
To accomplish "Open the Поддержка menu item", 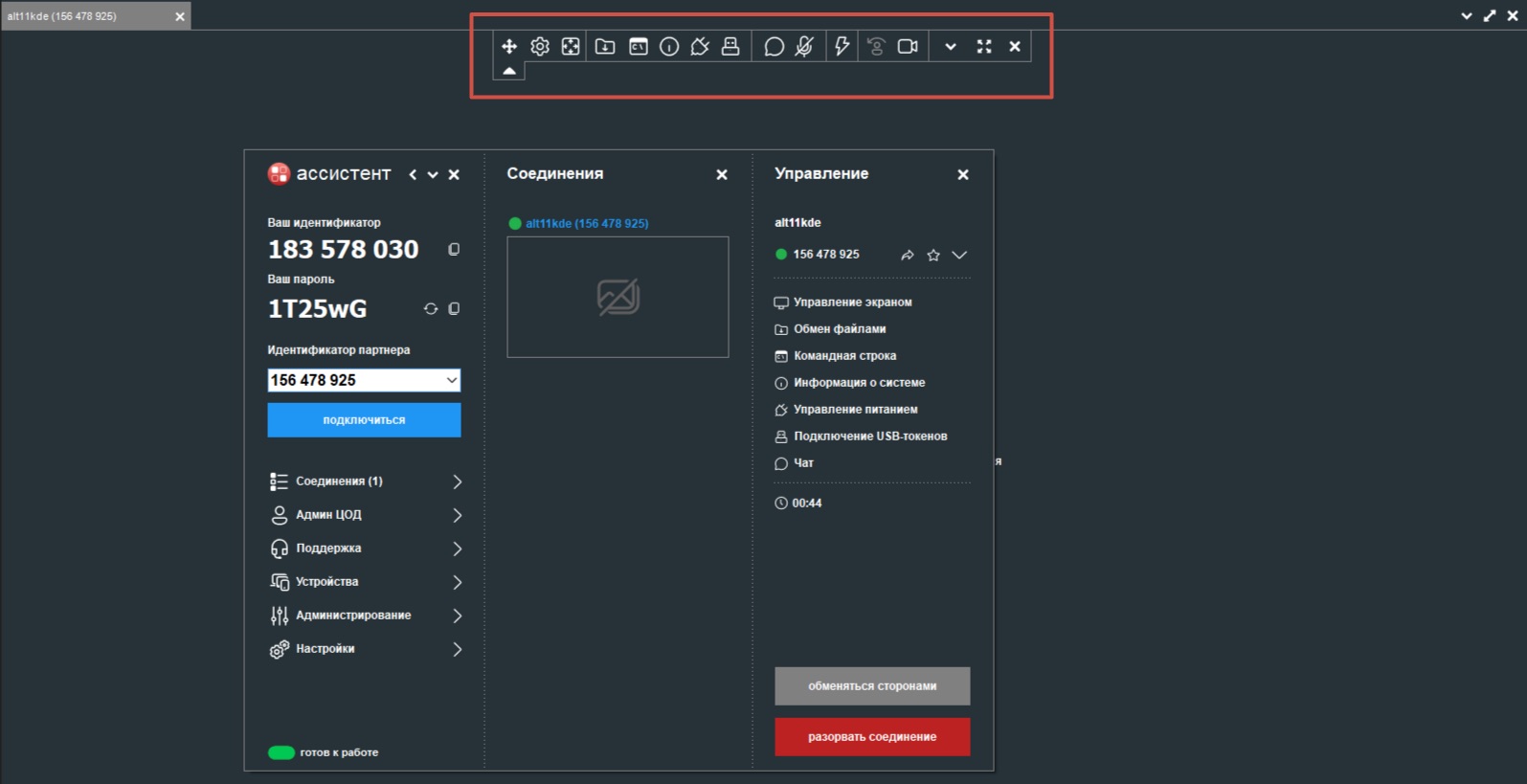I will pyautogui.click(x=366, y=549).
